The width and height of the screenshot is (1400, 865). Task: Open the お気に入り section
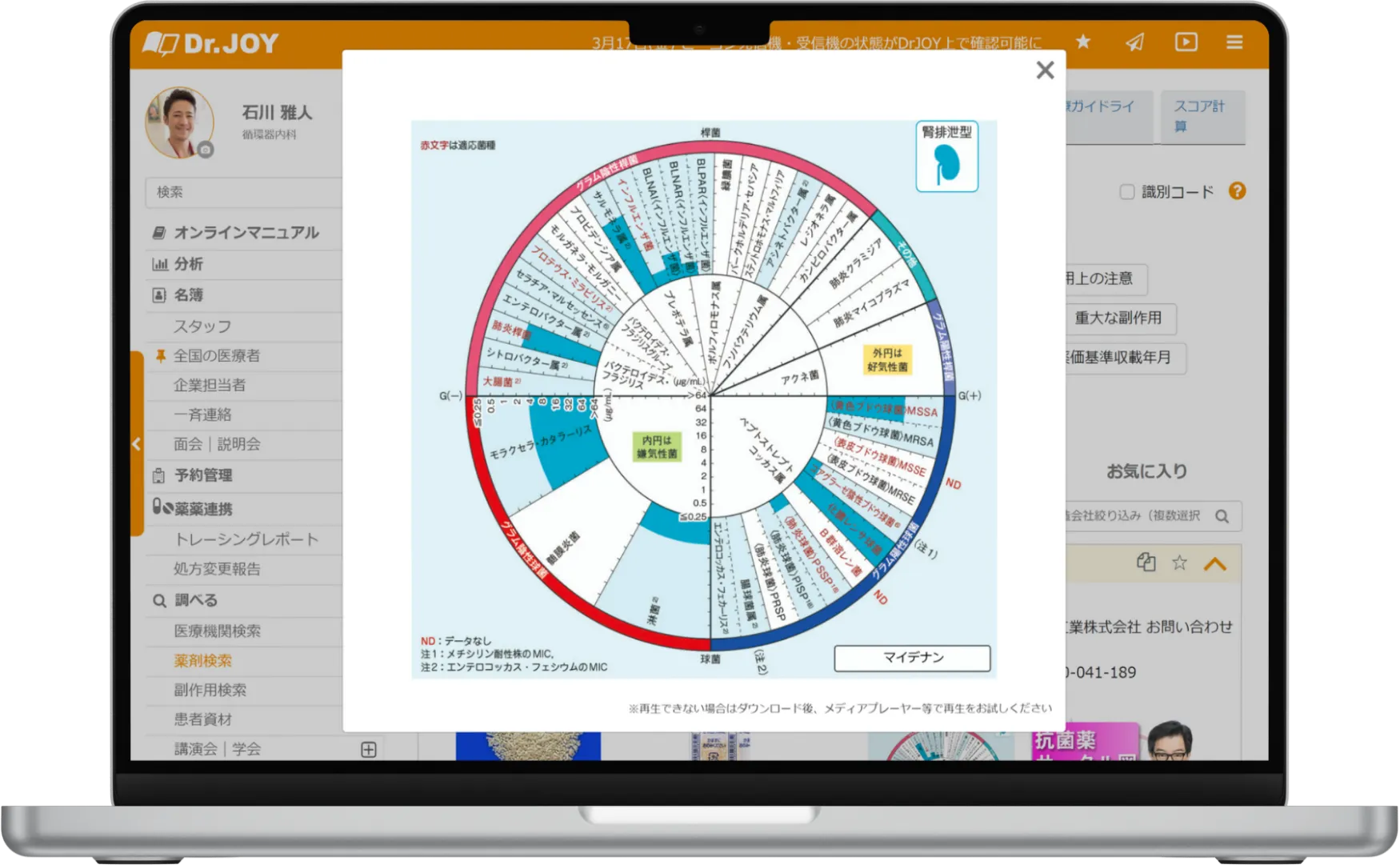coord(1146,471)
